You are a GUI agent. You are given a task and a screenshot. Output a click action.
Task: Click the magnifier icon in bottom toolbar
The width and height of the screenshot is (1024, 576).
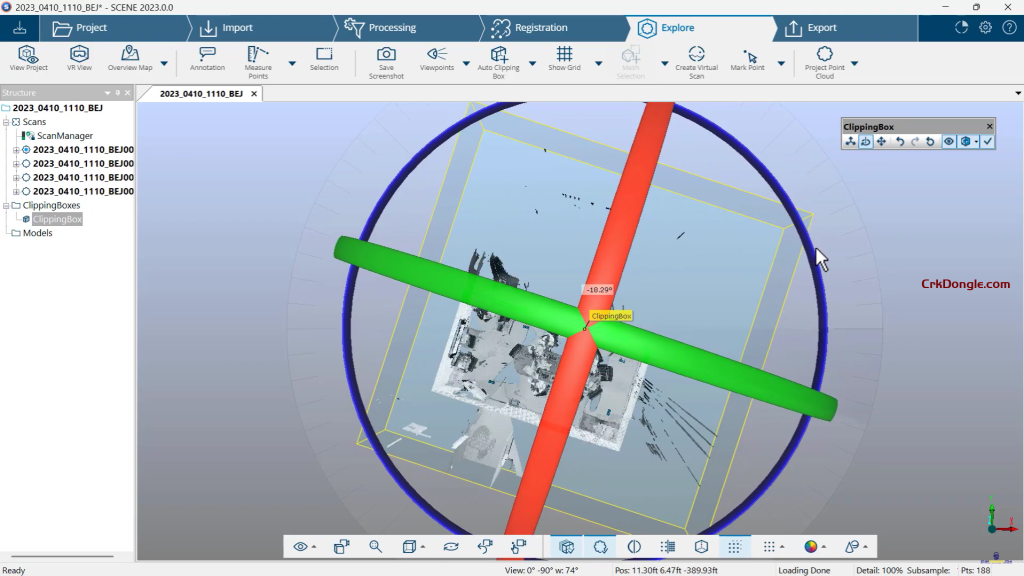click(x=375, y=547)
